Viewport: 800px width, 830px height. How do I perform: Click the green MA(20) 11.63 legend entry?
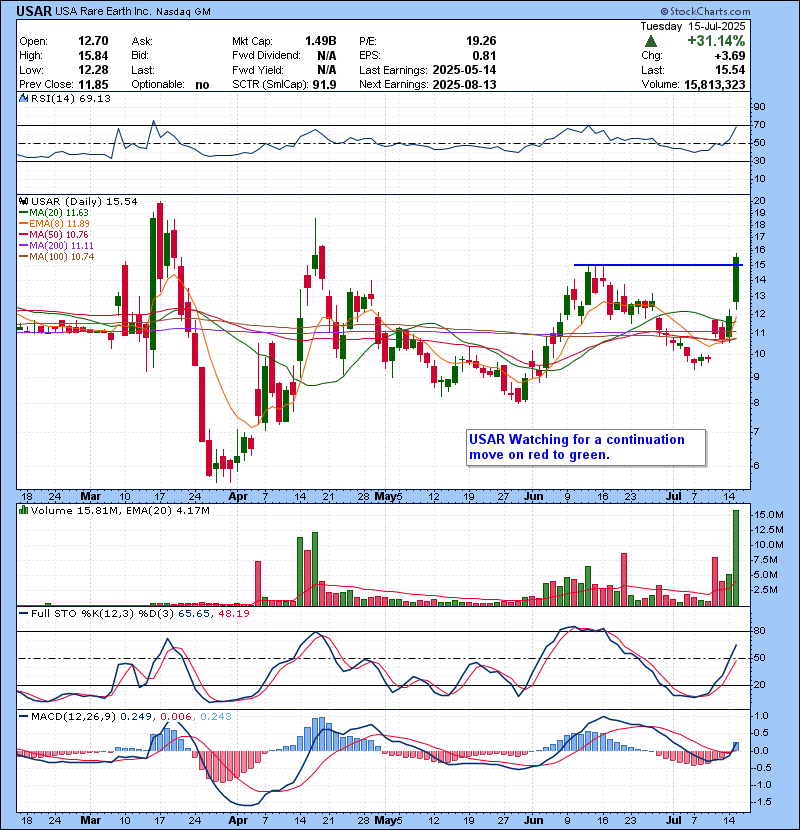click(54, 213)
